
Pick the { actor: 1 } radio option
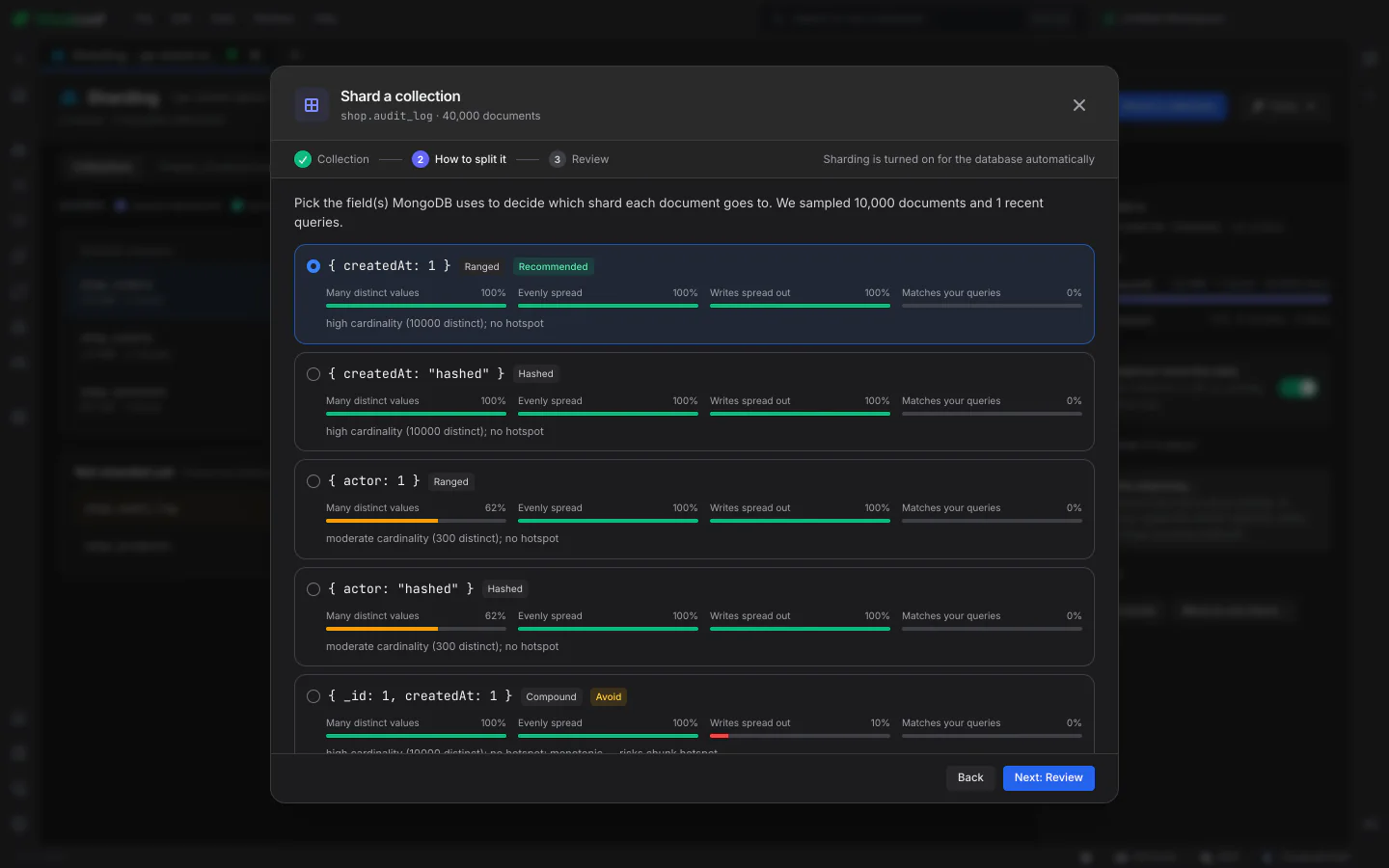click(313, 481)
